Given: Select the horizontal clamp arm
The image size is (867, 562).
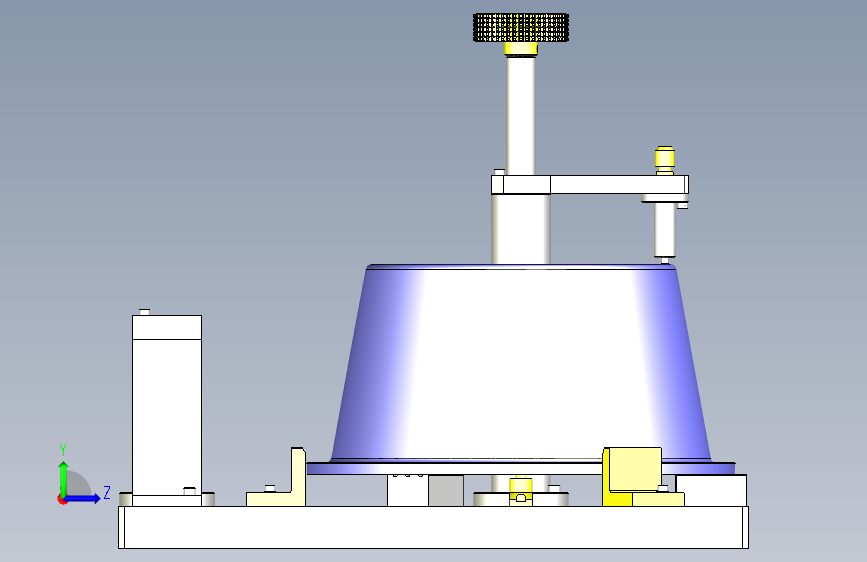Looking at the screenshot, I should (x=589, y=184).
